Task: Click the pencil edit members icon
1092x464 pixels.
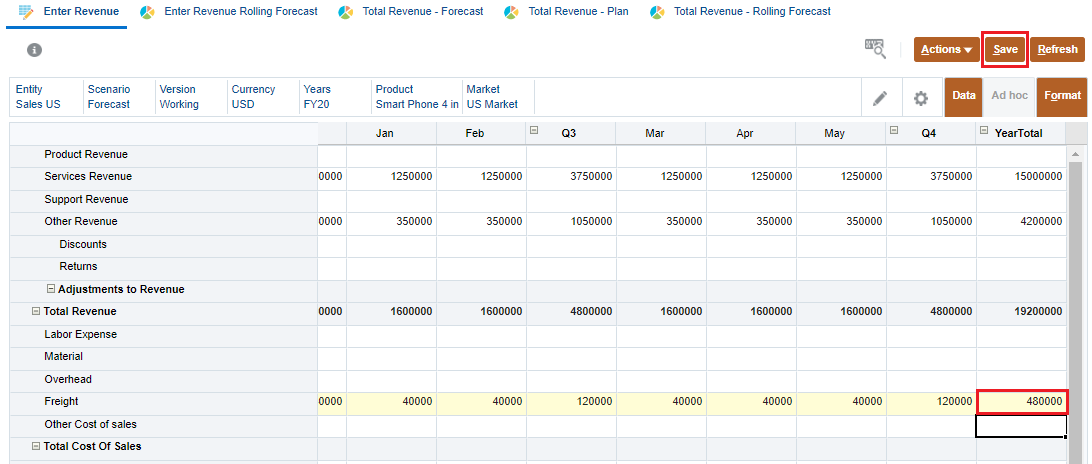Action: point(880,98)
